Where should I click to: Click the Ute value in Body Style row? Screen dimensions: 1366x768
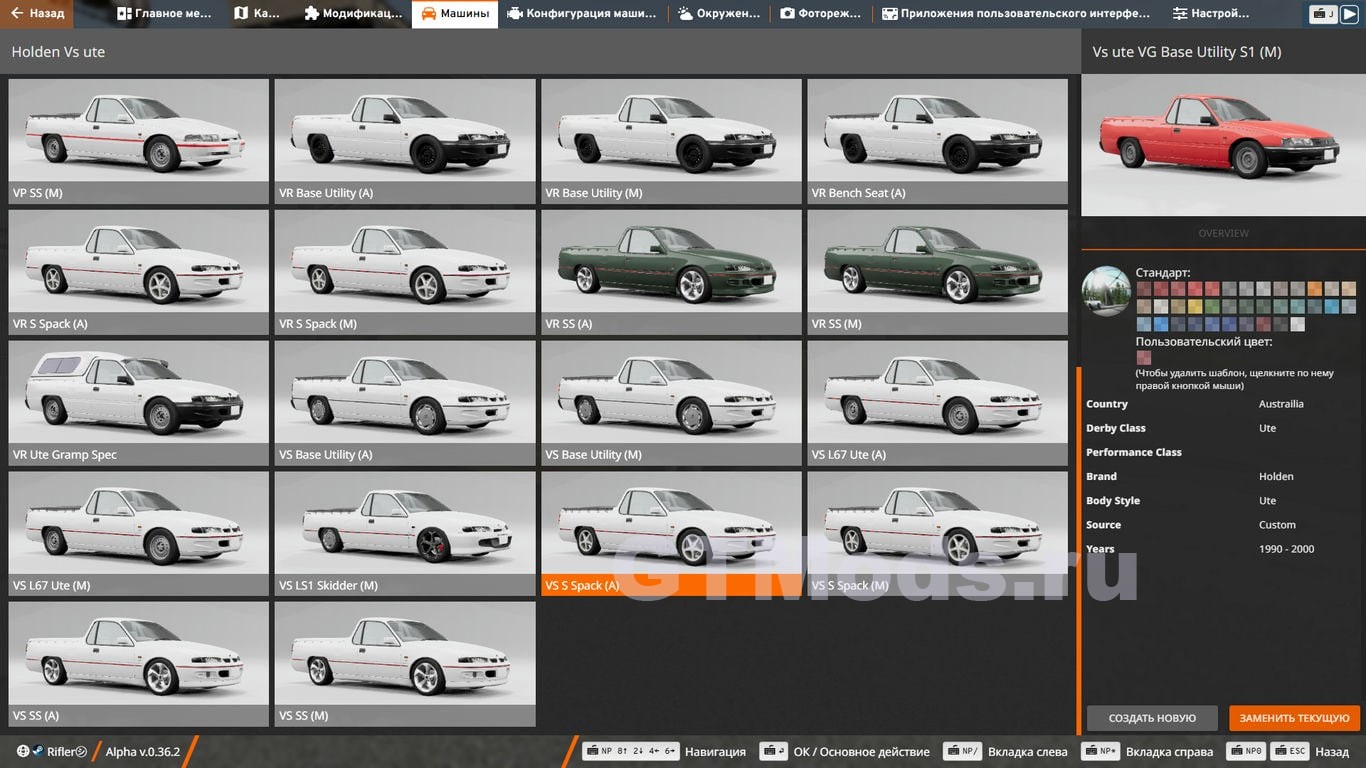(1267, 501)
